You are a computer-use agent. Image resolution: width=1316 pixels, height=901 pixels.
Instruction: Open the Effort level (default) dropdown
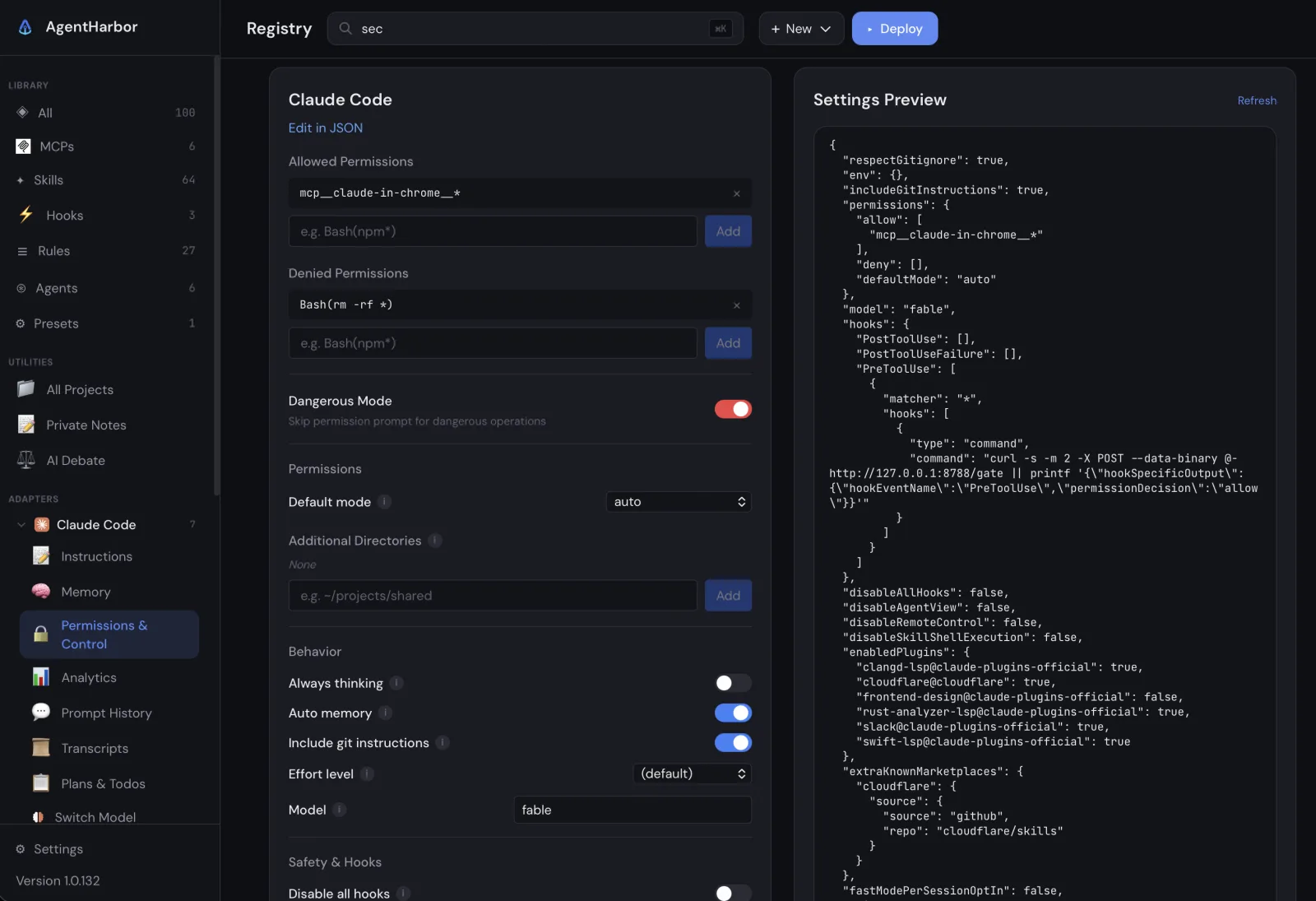(x=692, y=773)
